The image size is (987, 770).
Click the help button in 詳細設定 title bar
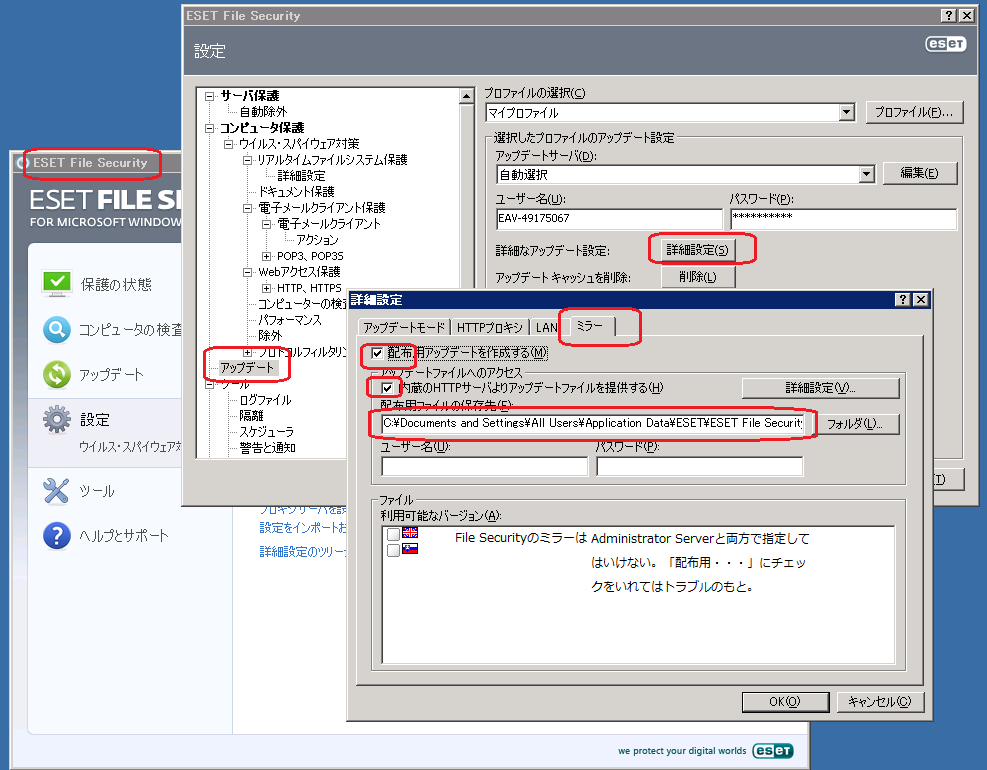point(903,300)
